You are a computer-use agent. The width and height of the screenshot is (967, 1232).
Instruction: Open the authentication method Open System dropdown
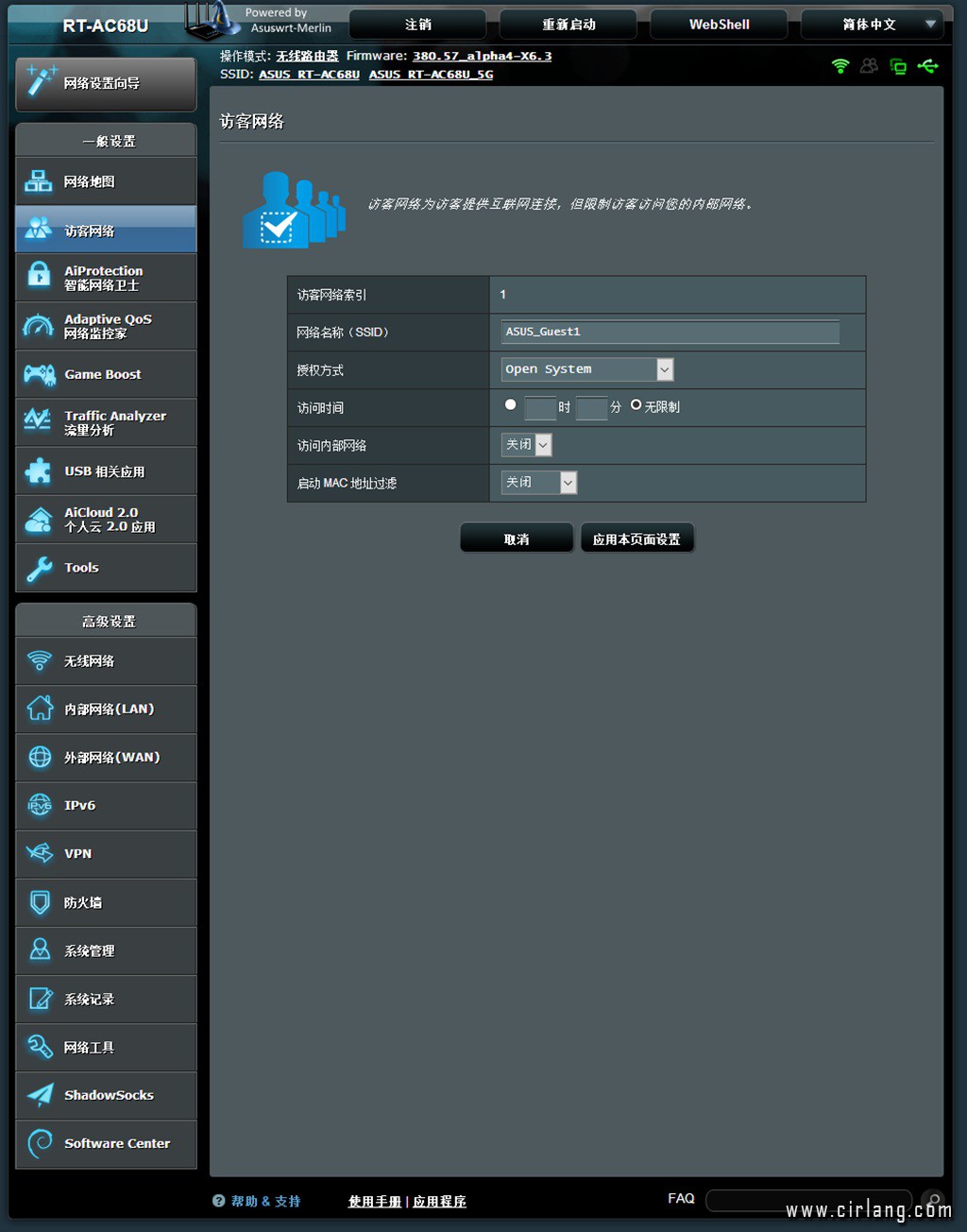pos(587,369)
